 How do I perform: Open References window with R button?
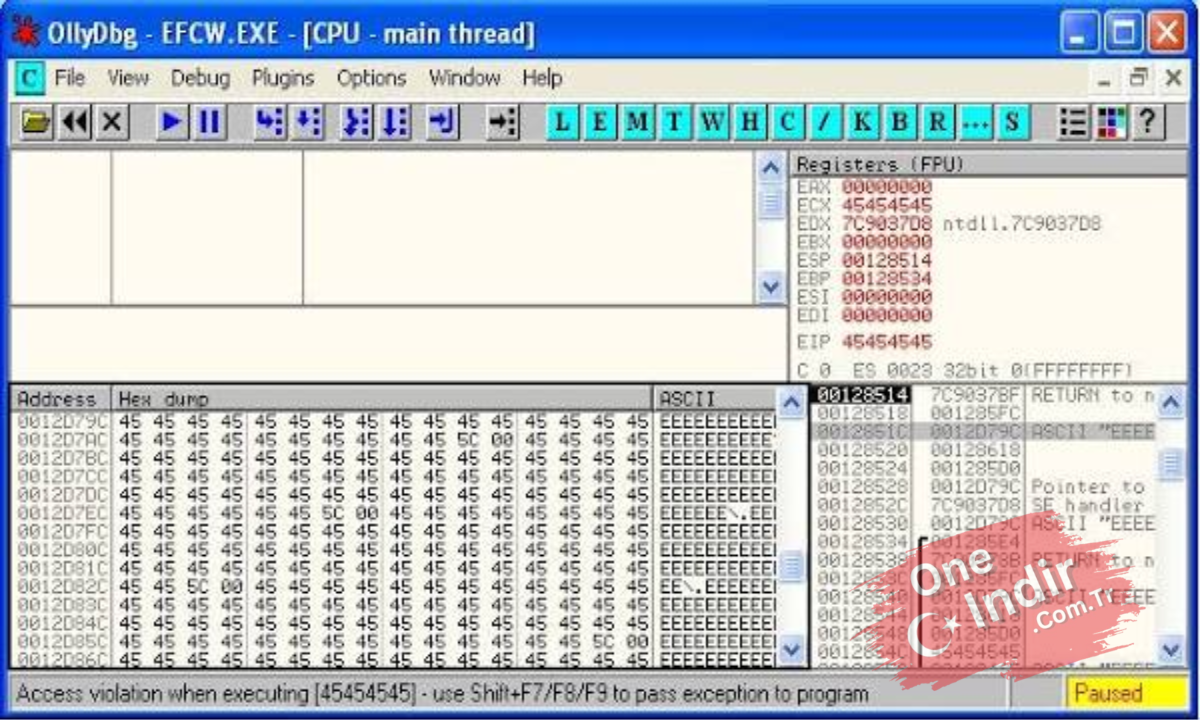coord(937,122)
